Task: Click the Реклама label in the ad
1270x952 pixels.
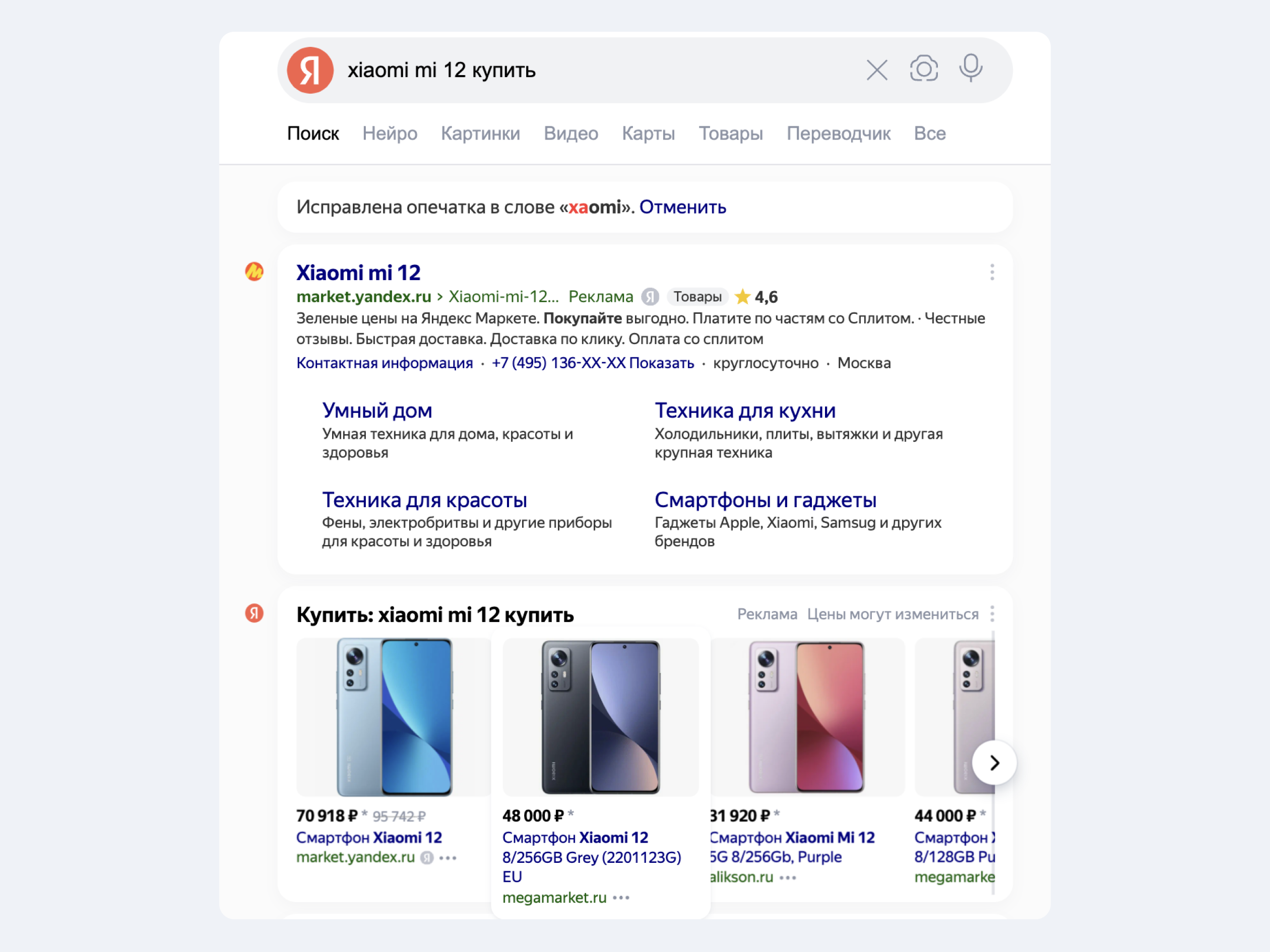Action: point(601,297)
